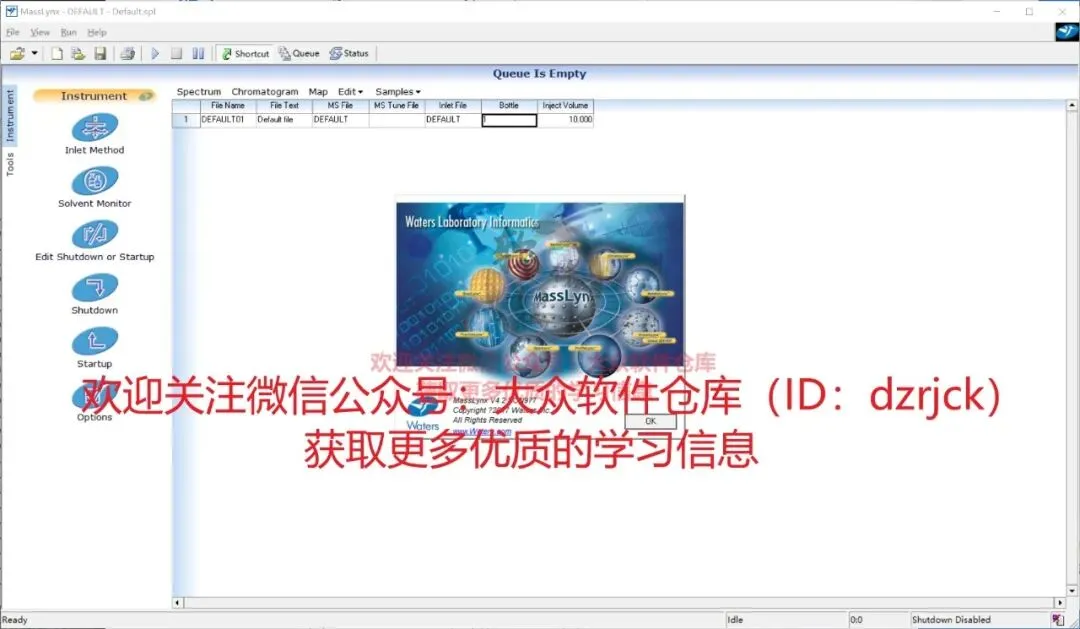Open the Spectrum menu item
The image size is (1080, 629).
pyautogui.click(x=198, y=92)
